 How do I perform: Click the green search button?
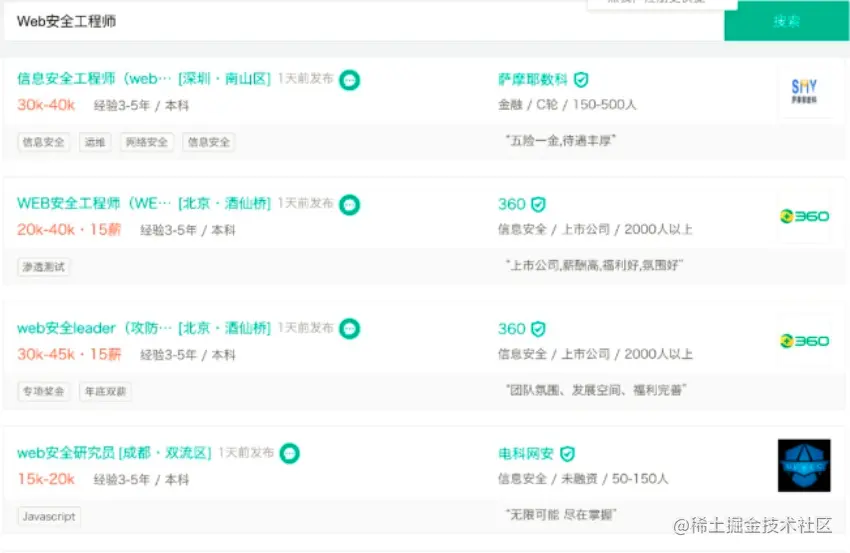coord(786,21)
